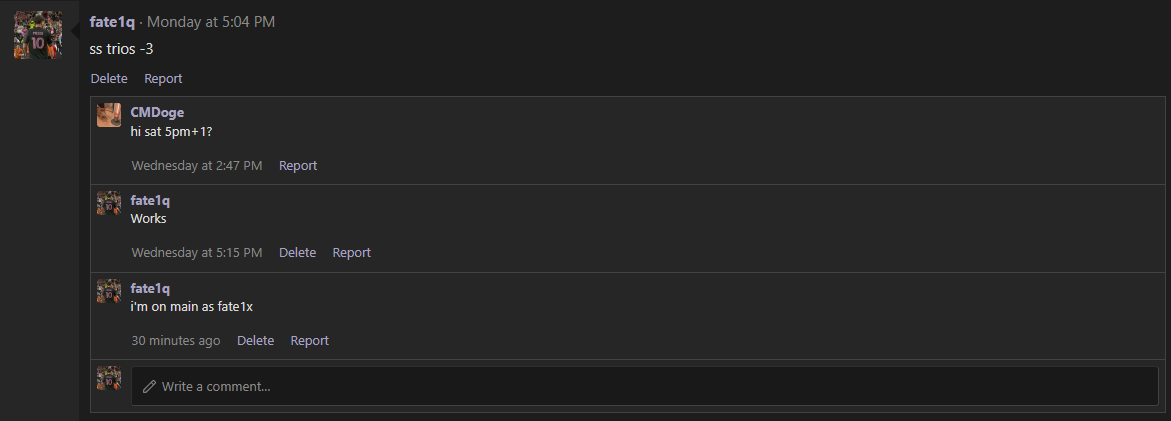Viewport: 1171px width, 421px height.
Task: Open CMDoge's profile name link
Action: point(157,112)
